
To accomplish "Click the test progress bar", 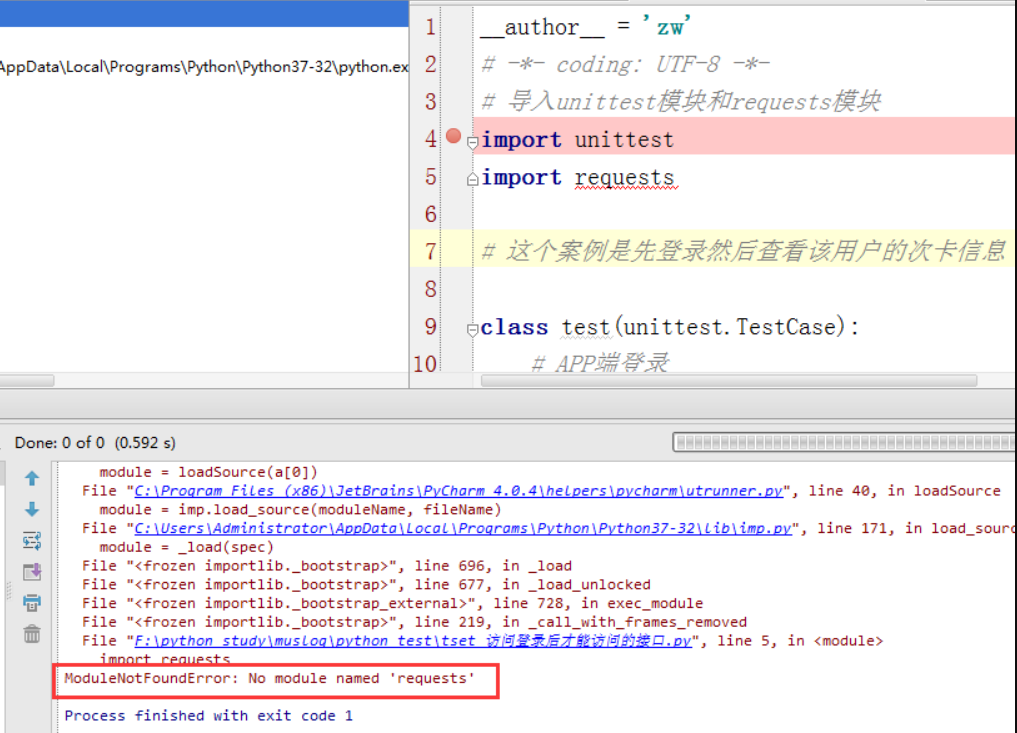I will point(845,442).
